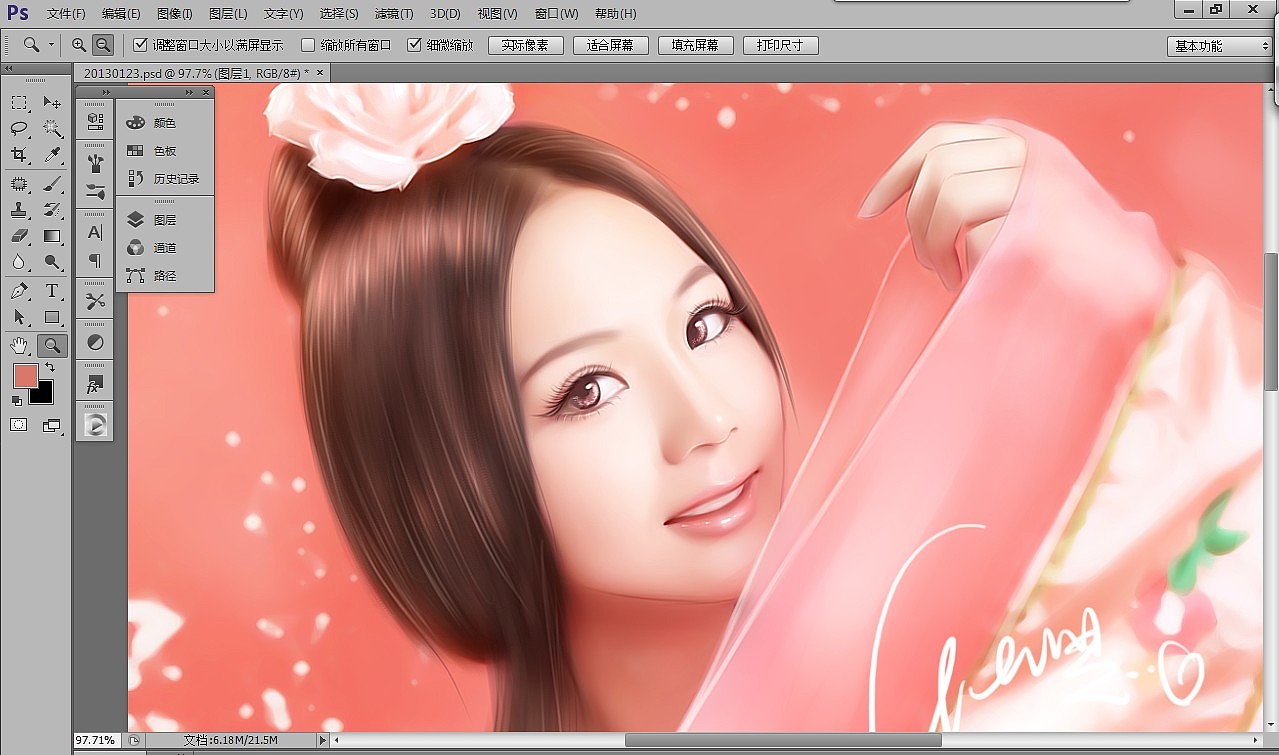The image size is (1279, 755).
Task: Expand the 颜色 panel group arrows
Action: (x=189, y=92)
